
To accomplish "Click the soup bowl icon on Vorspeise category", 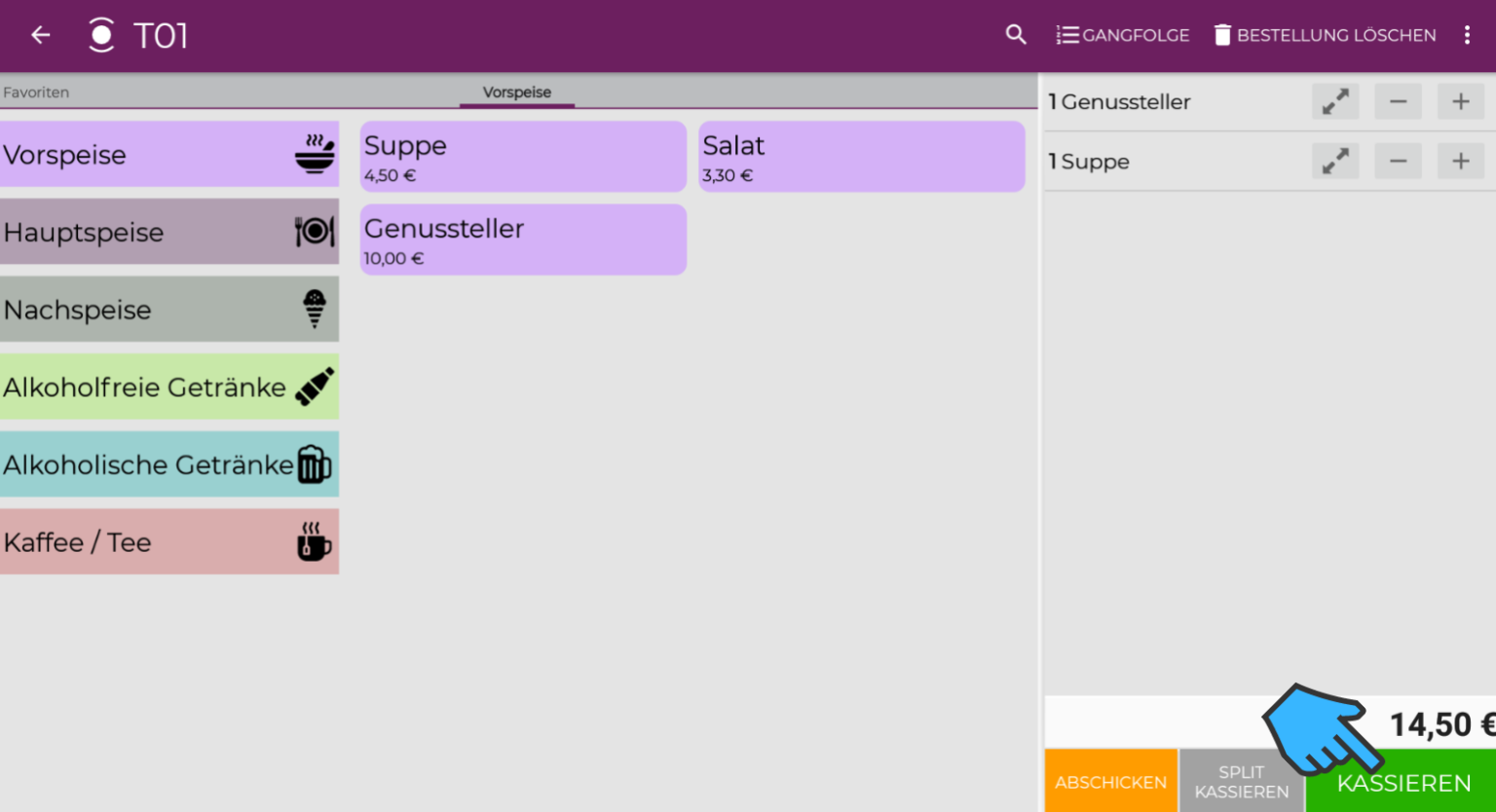I will coord(314,154).
